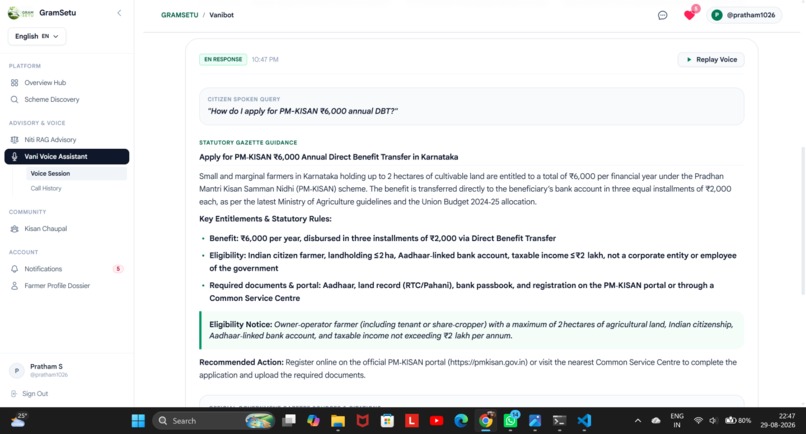Click the Niti RAG Advisory scales icon
806x434 pixels.
(x=14, y=139)
